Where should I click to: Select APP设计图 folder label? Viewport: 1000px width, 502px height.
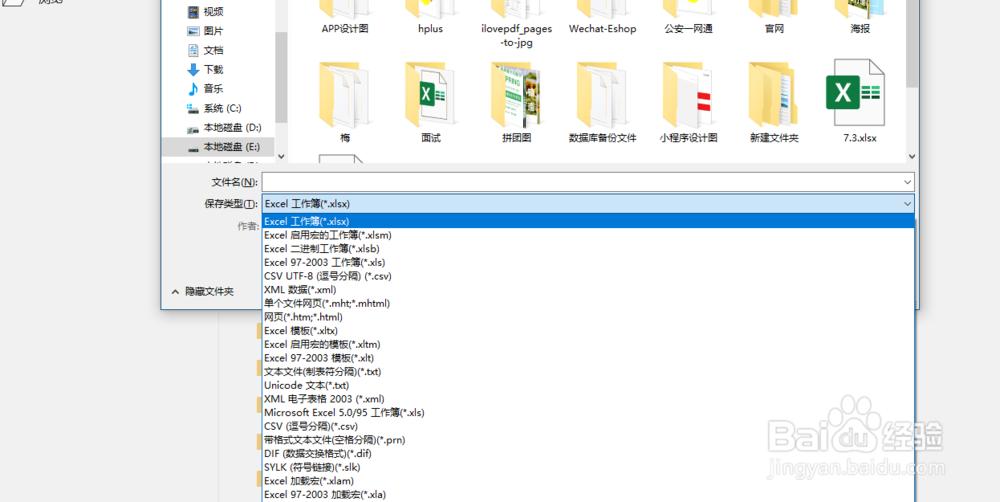pyautogui.click(x=345, y=29)
